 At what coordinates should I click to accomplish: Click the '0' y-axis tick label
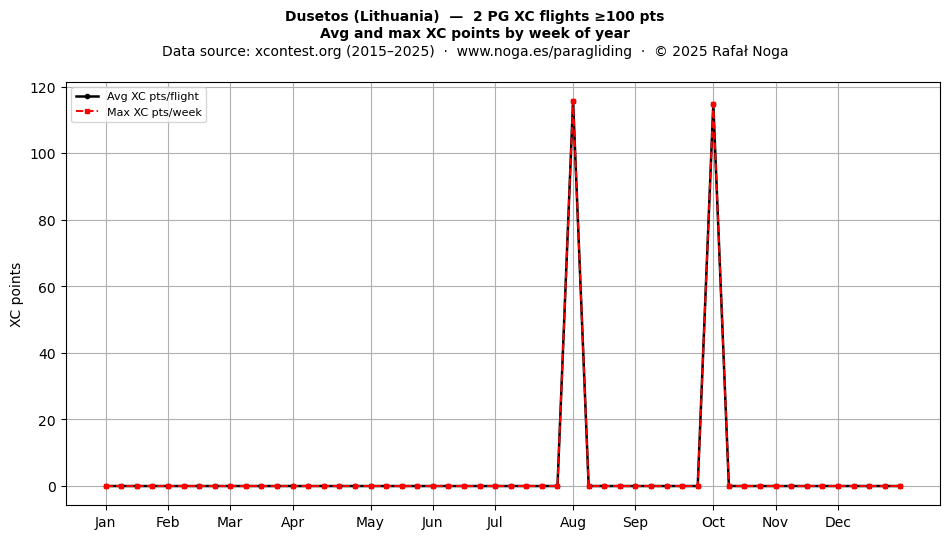[x=51, y=487]
